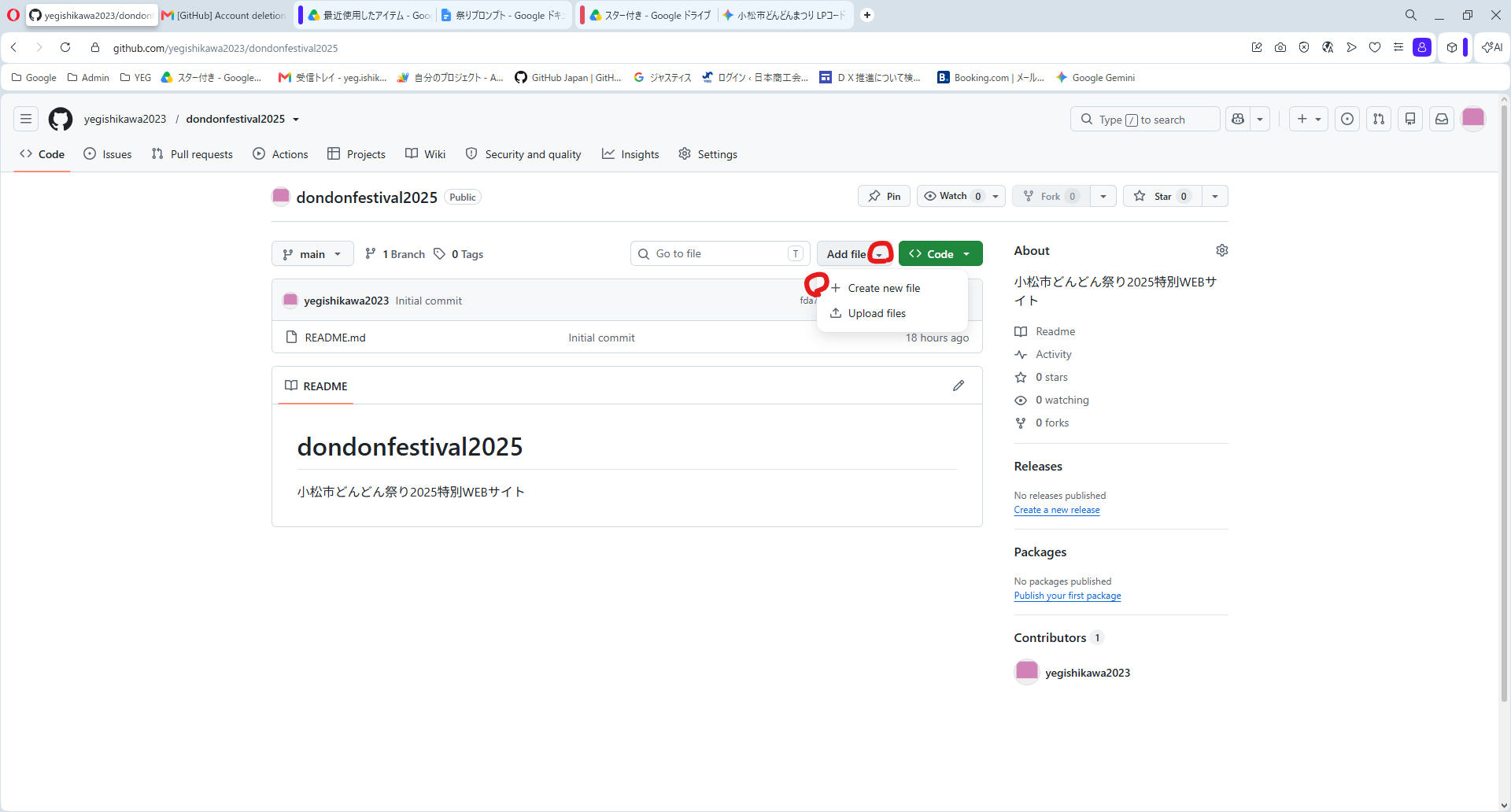
Task: Open the notifications inbox icon
Action: pos(1442,119)
